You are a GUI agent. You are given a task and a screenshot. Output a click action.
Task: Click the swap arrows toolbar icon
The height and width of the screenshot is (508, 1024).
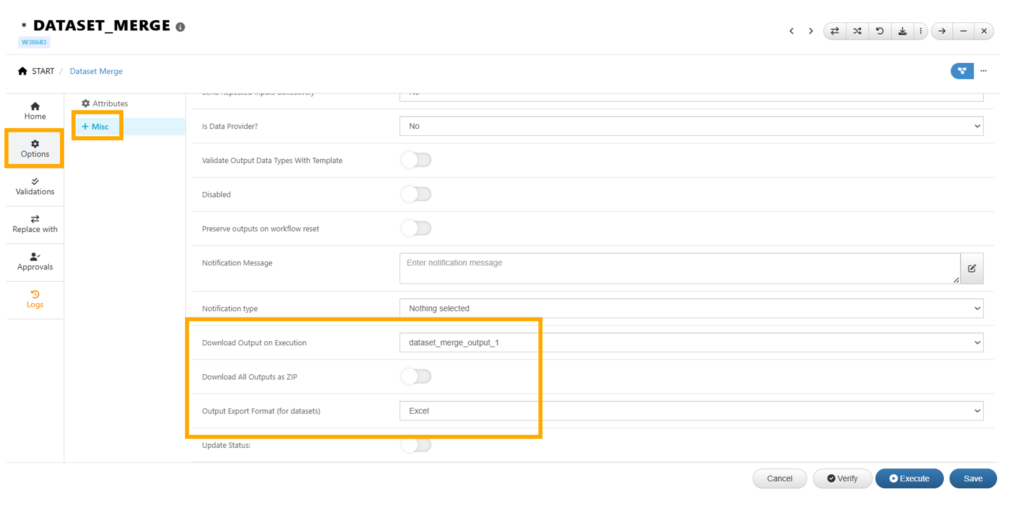(x=835, y=31)
